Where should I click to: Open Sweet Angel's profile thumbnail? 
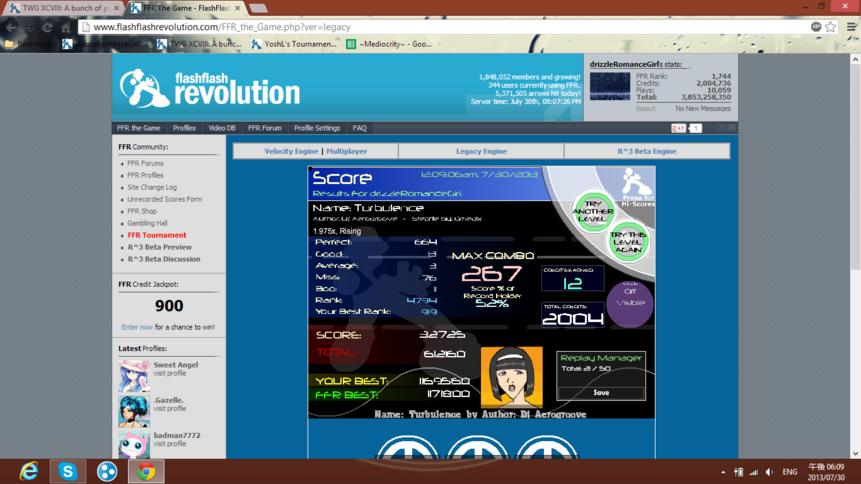[x=134, y=376]
